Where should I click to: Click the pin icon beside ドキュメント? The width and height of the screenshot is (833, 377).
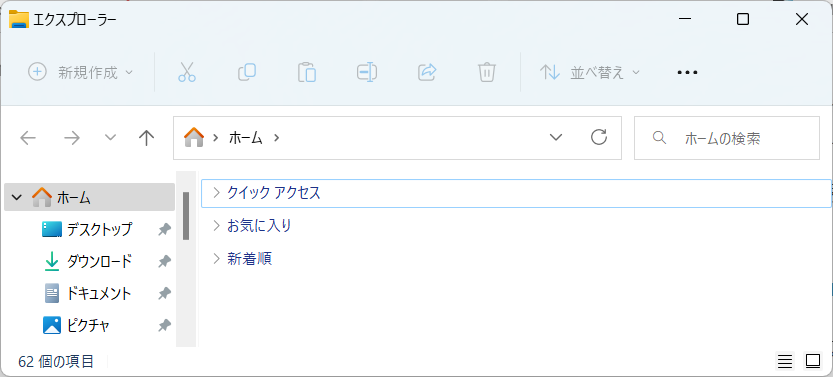(165, 293)
